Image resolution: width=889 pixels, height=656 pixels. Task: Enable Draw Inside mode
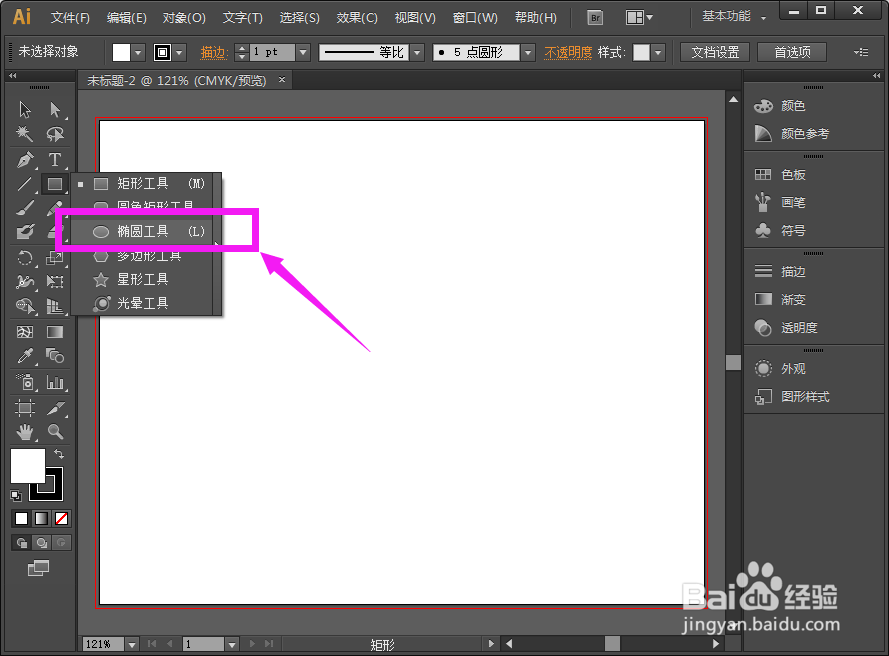[x=61, y=543]
